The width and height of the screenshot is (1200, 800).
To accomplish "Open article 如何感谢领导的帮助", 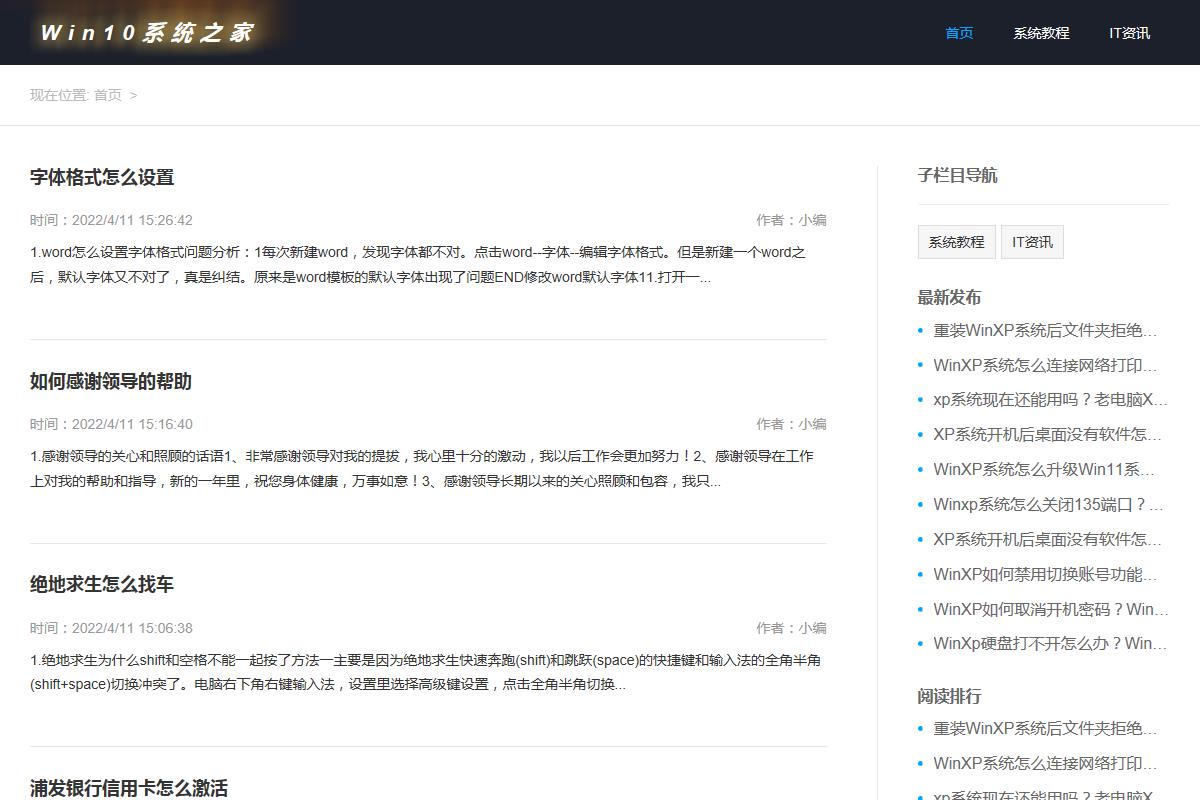I will tap(111, 381).
